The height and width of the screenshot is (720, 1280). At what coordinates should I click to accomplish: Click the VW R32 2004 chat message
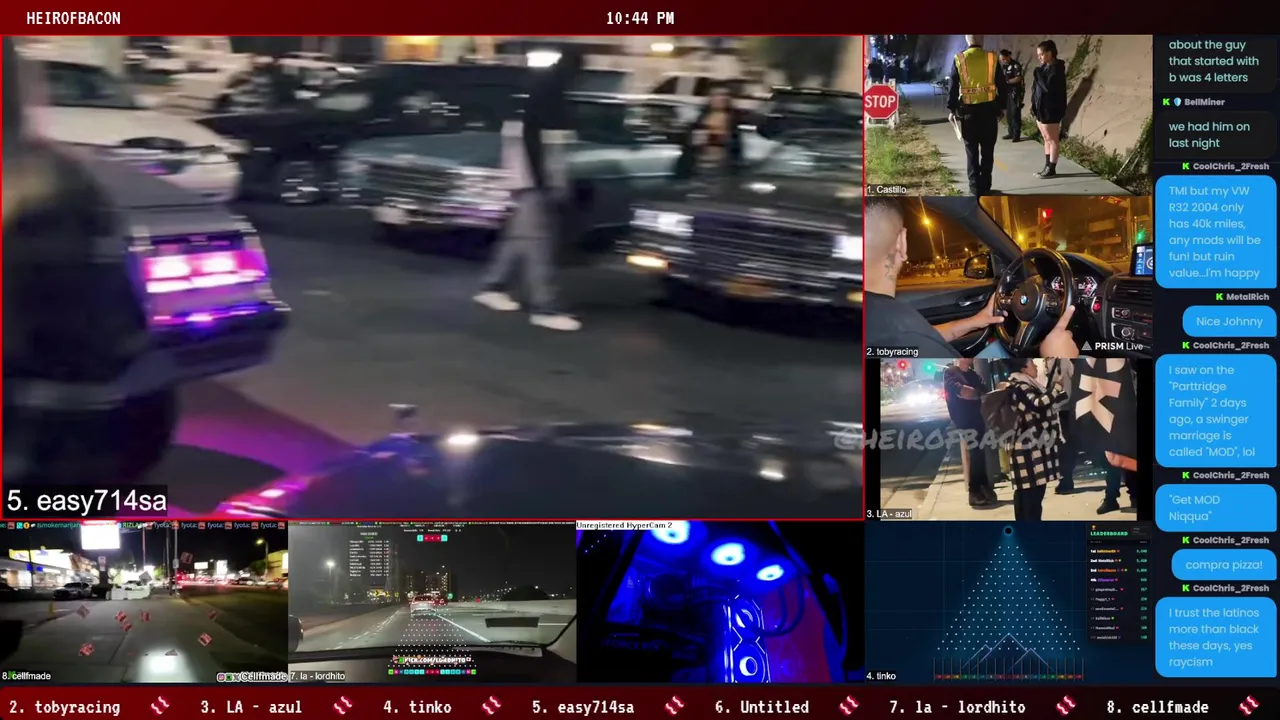1215,232
